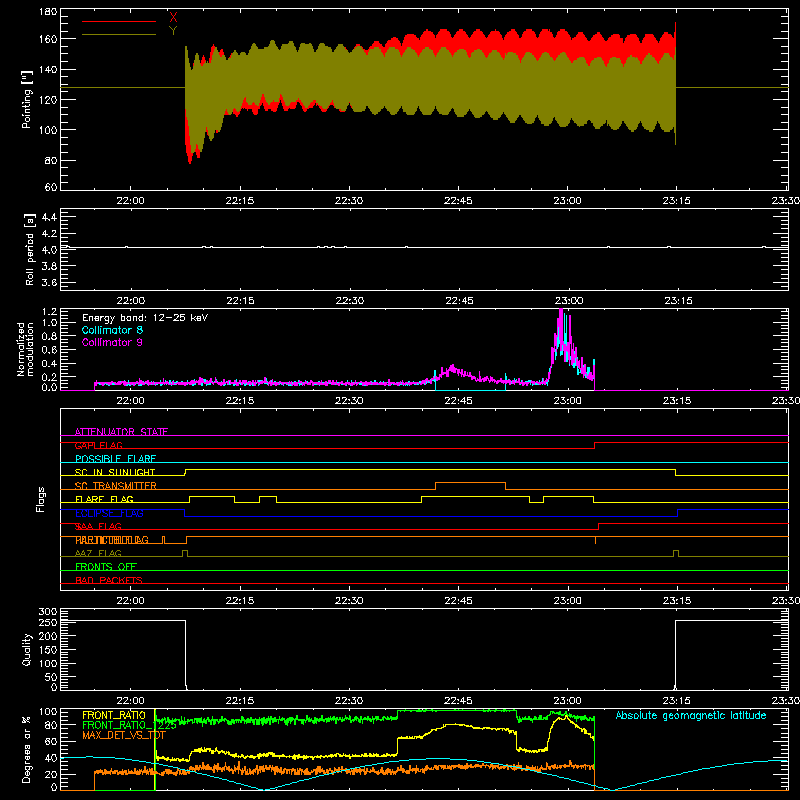Click the ATTENUATOR_STATE flag label
This screenshot has height=800, width=800.
[x=121, y=432]
